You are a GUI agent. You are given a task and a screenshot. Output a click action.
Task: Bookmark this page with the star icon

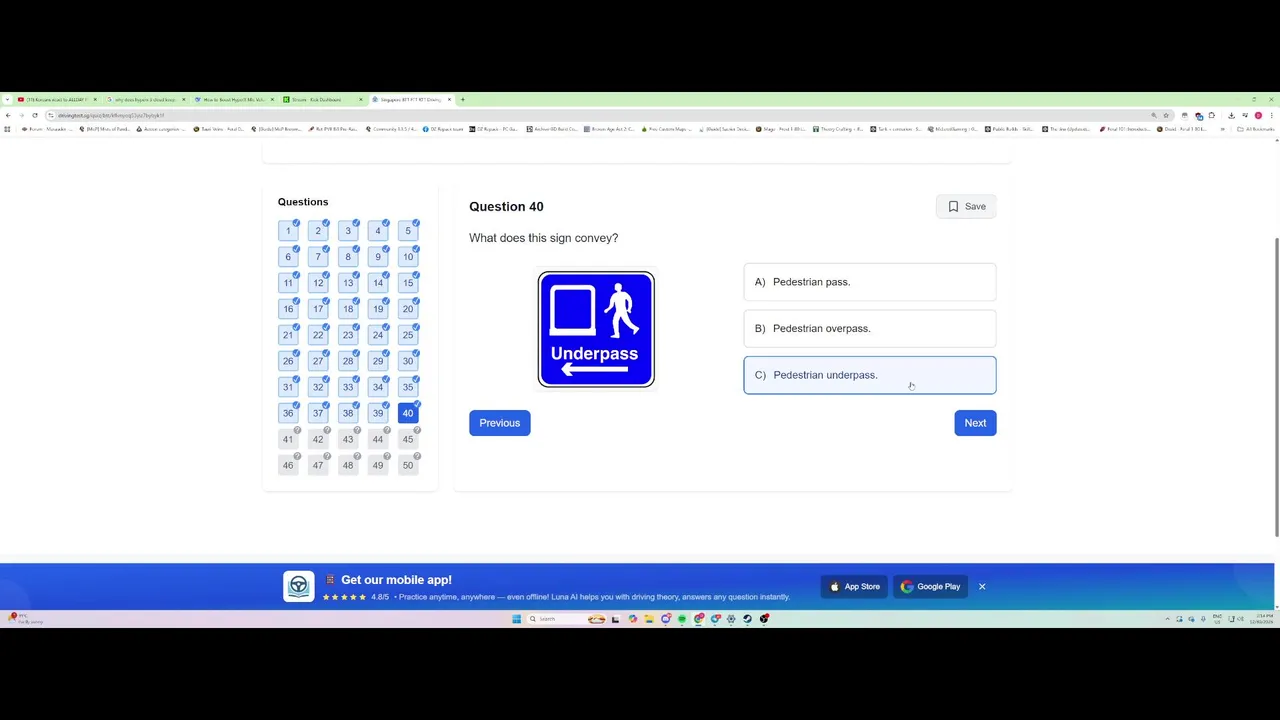(x=1166, y=115)
